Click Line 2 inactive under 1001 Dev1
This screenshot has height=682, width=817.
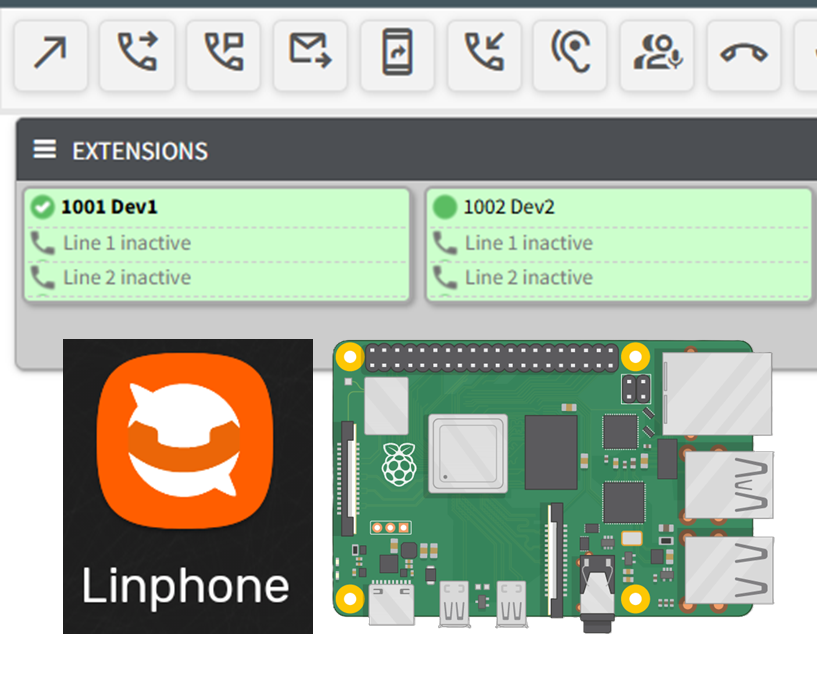(x=127, y=277)
